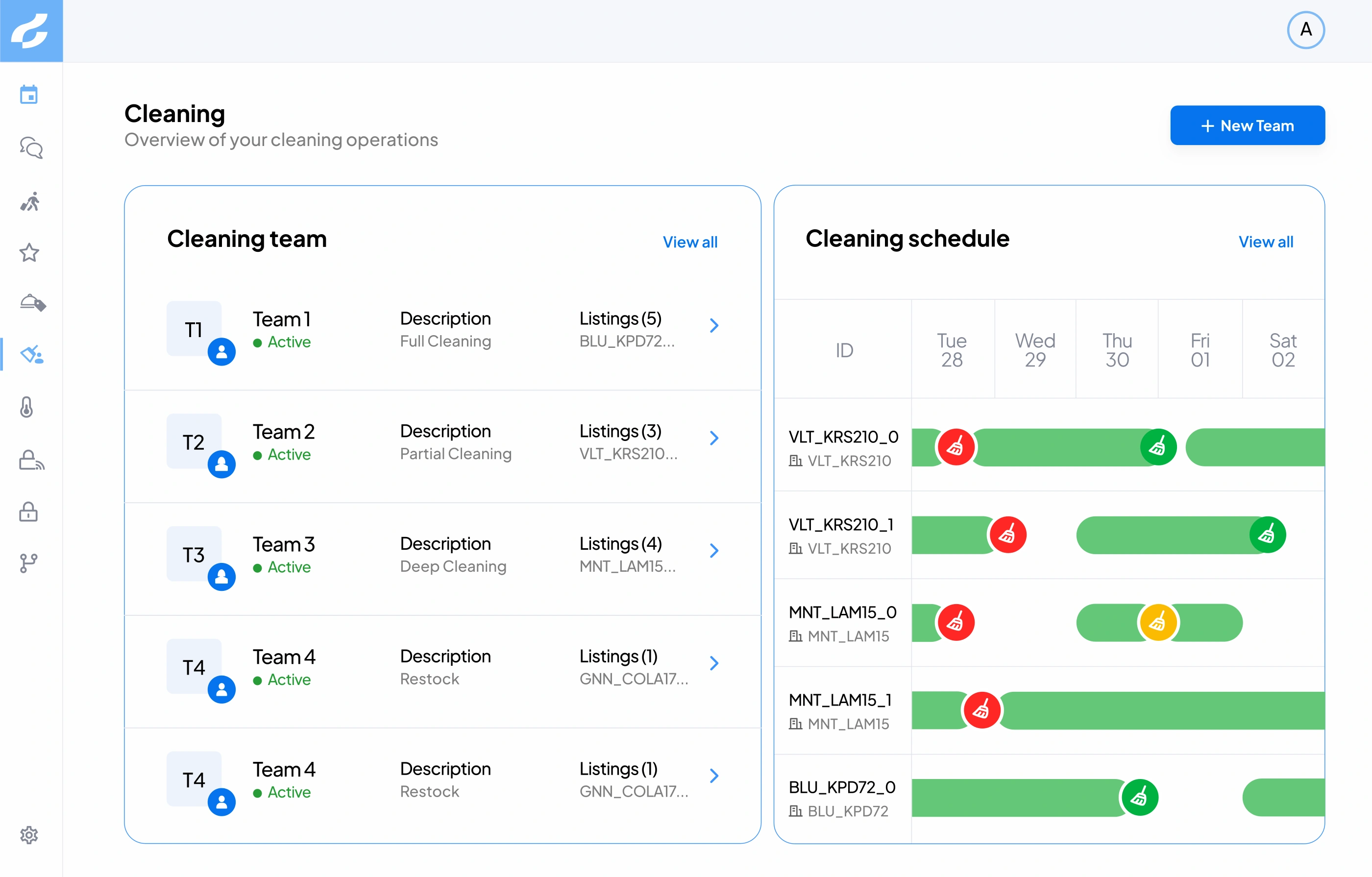Image resolution: width=1372 pixels, height=877 pixels.
Task: Open the thermometer sidebar icon
Action: click(27, 407)
